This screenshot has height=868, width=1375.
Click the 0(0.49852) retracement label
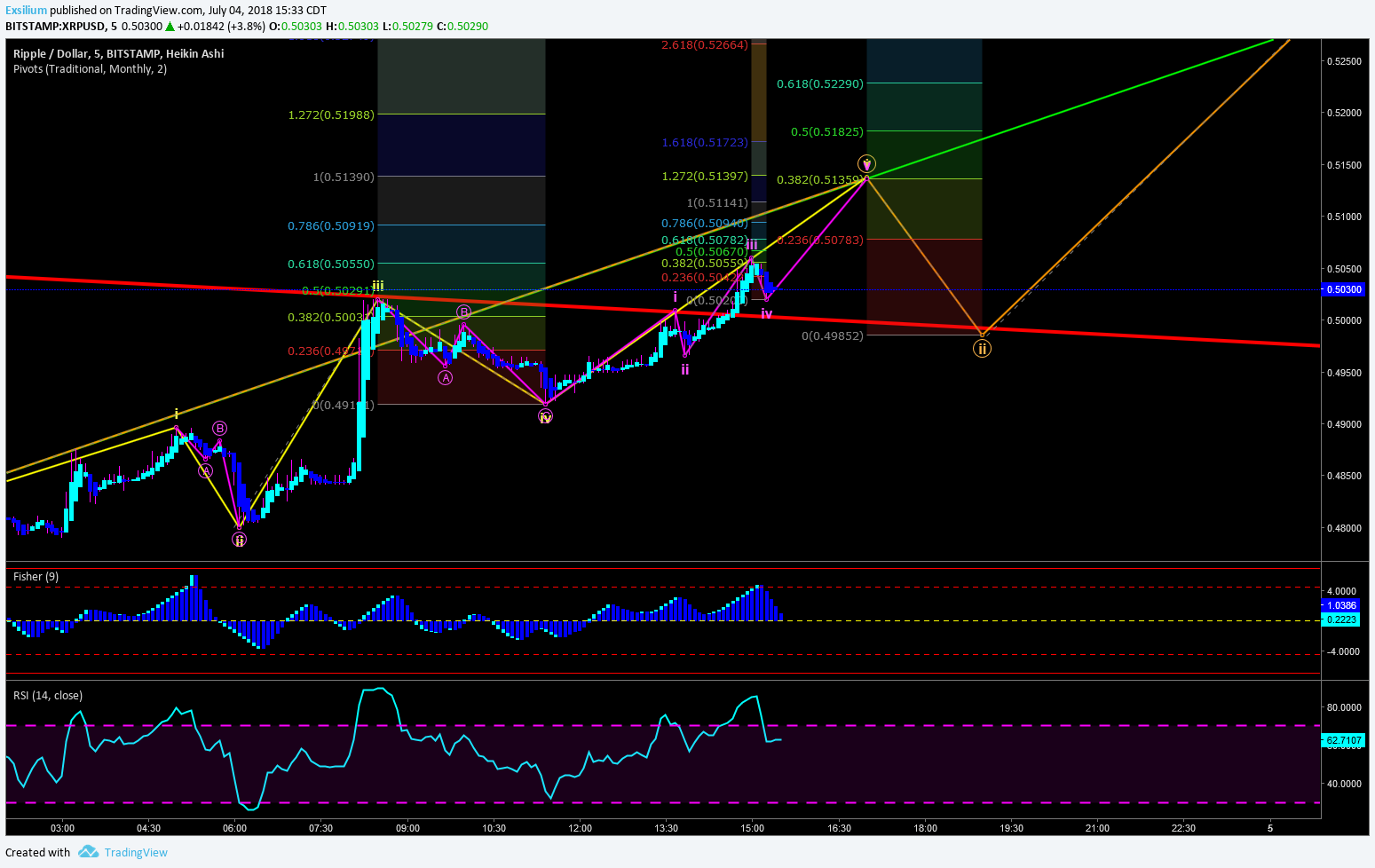[833, 335]
